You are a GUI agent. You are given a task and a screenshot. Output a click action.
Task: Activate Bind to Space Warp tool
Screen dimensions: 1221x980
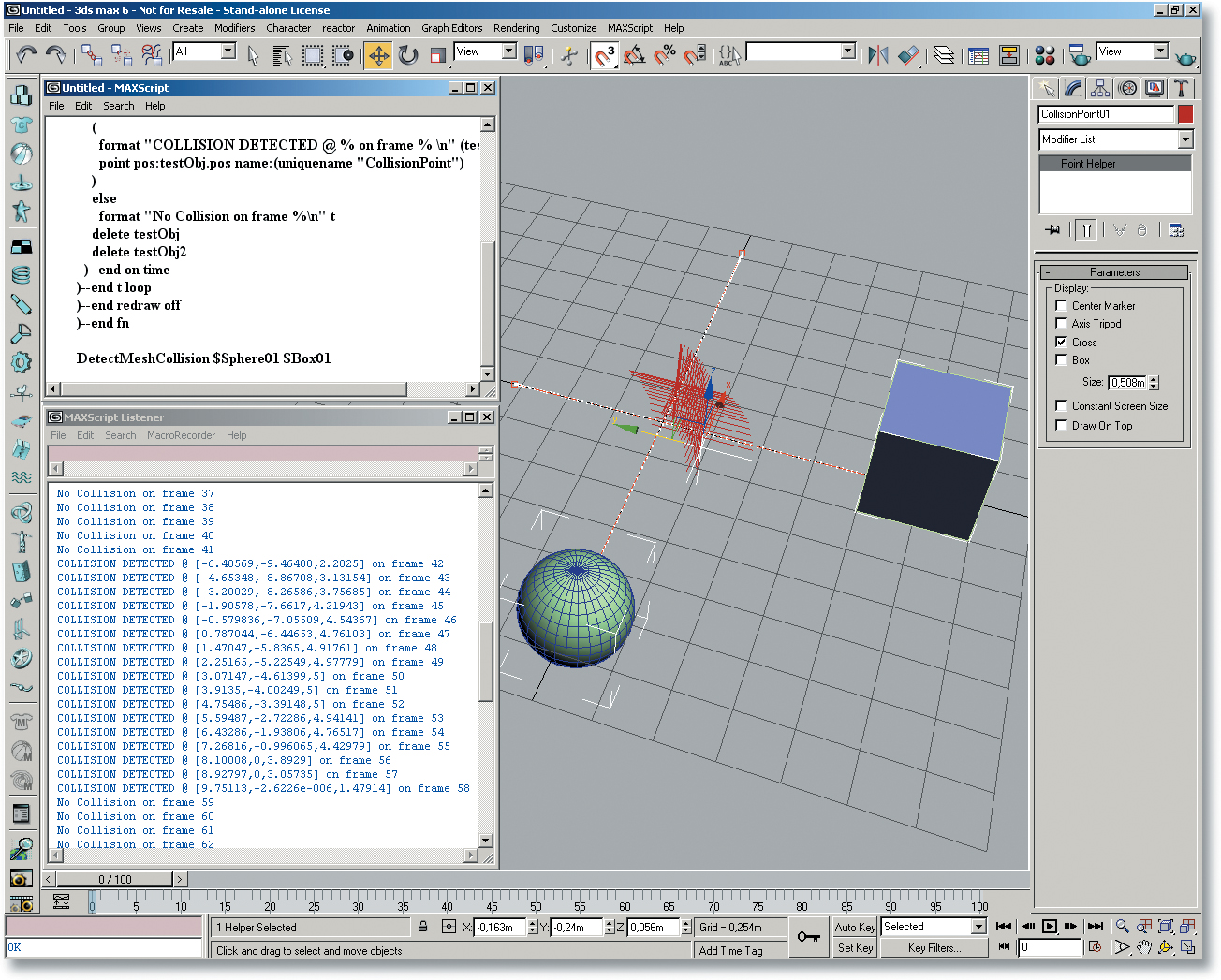[152, 55]
